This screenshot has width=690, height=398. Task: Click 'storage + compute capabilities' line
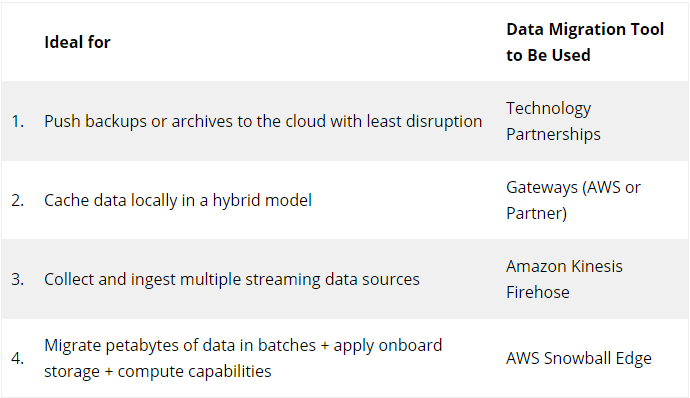158,372
